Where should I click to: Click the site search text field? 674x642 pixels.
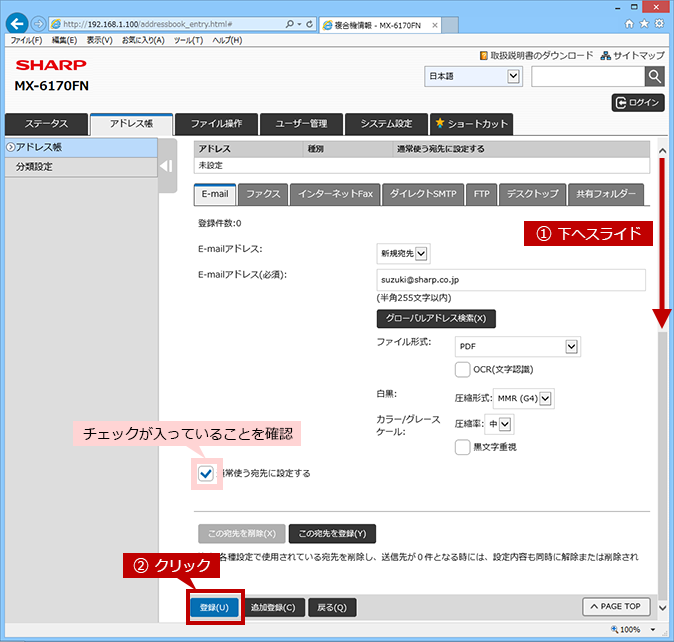588,77
